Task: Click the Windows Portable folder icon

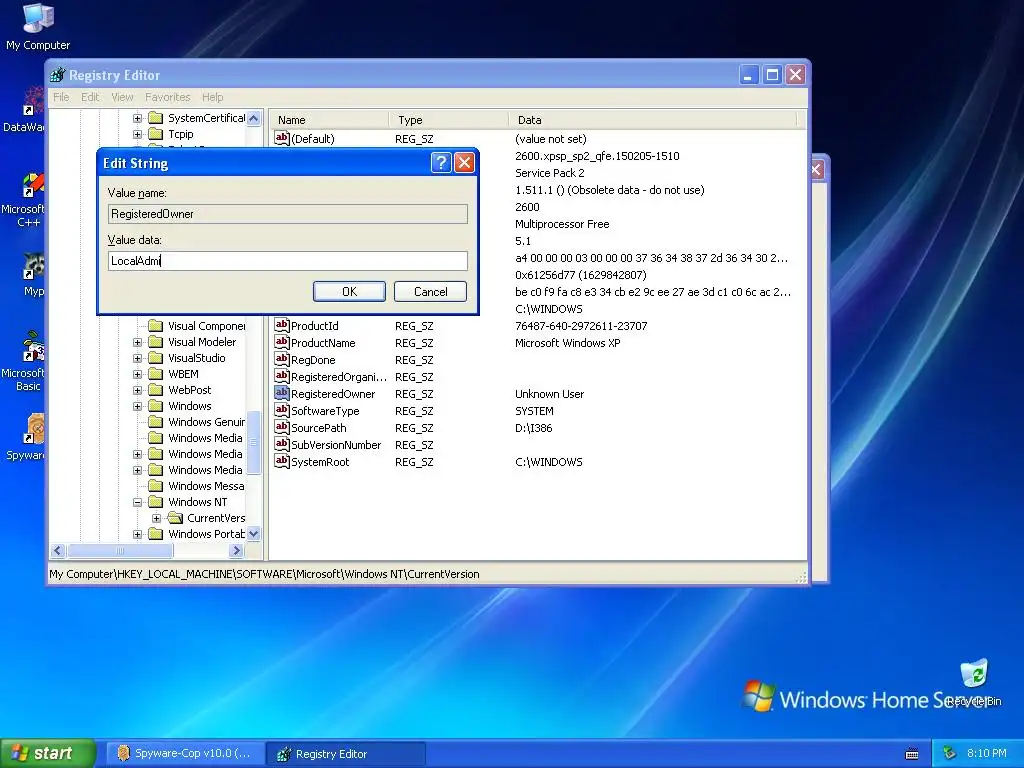Action: point(155,534)
